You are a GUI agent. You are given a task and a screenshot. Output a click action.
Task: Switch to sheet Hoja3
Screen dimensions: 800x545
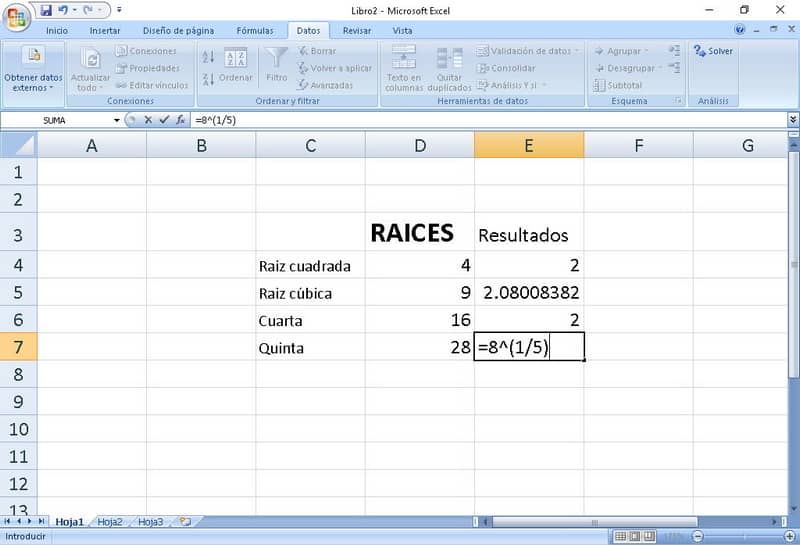pyautogui.click(x=151, y=522)
